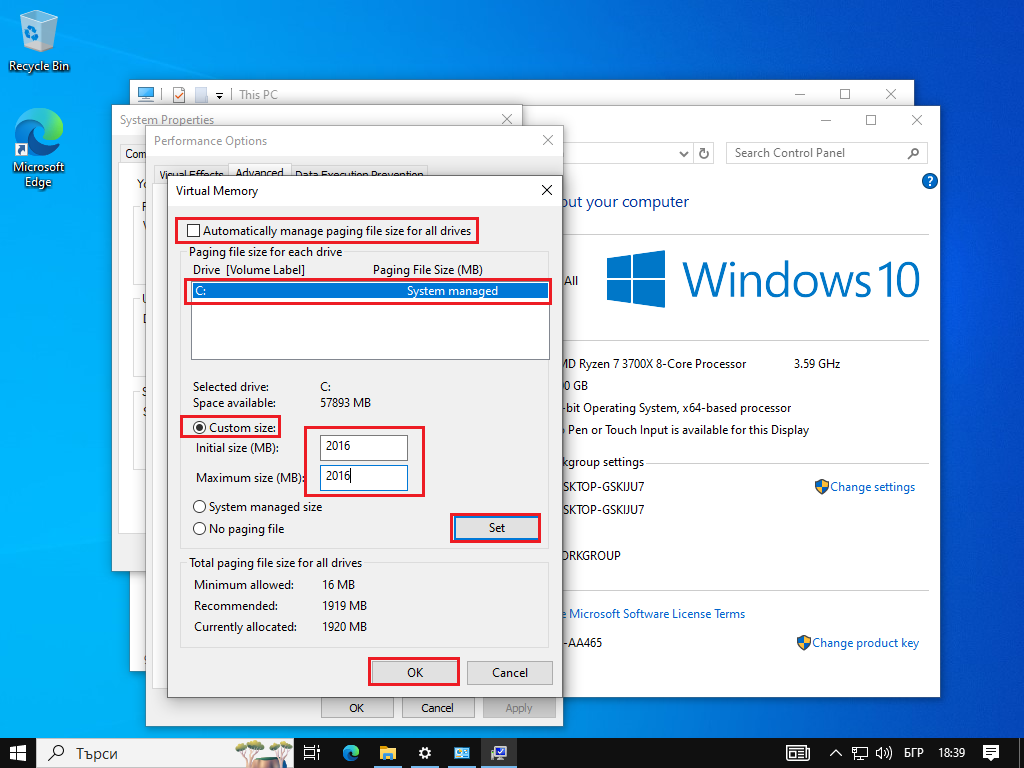Open the Windows Start menu
The image size is (1024, 768).
pyautogui.click(x=18, y=753)
